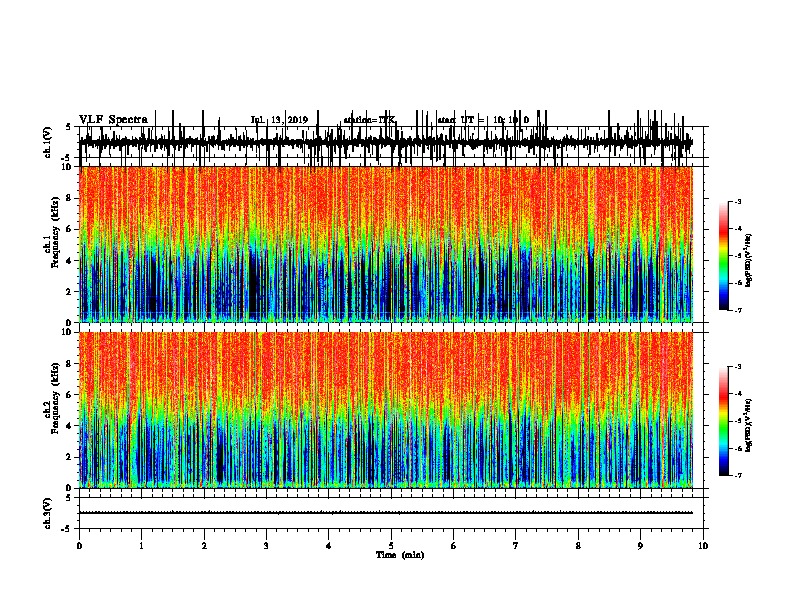Click ch.2 frequency tick label '4'
Screen dimensions: 792x612
(70, 426)
